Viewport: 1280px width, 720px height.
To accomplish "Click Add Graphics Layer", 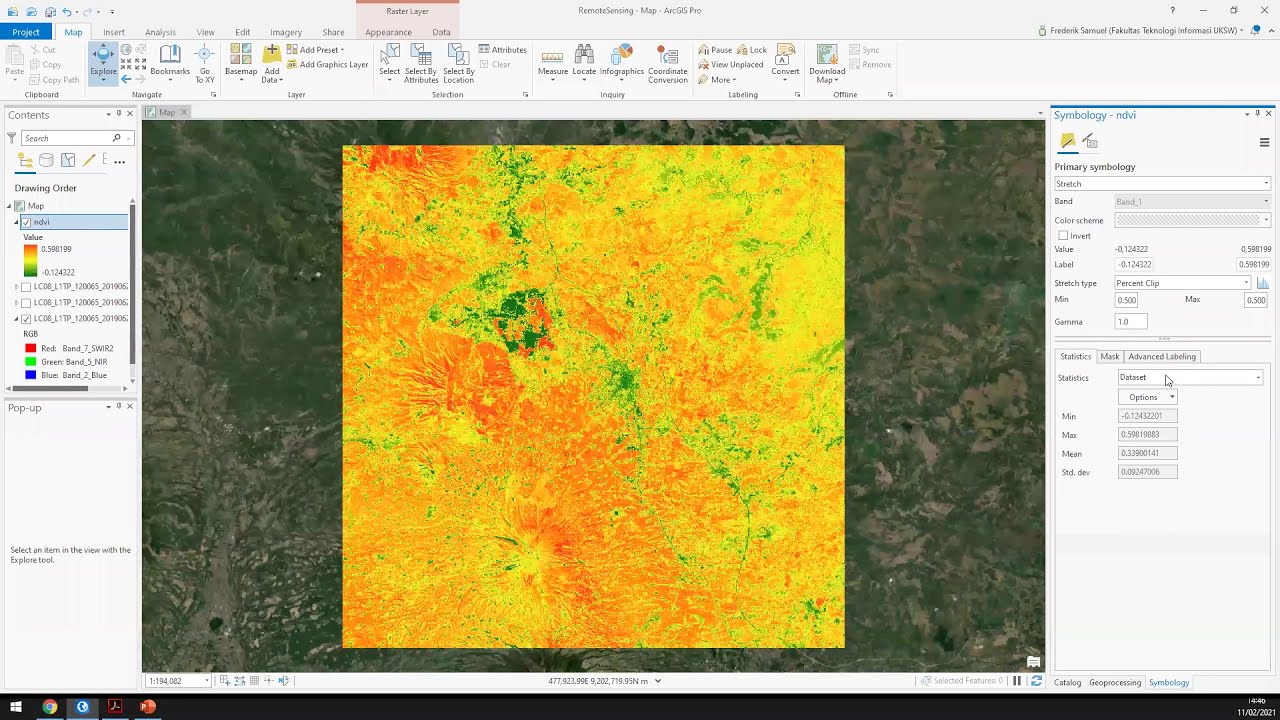I will pyautogui.click(x=327, y=64).
